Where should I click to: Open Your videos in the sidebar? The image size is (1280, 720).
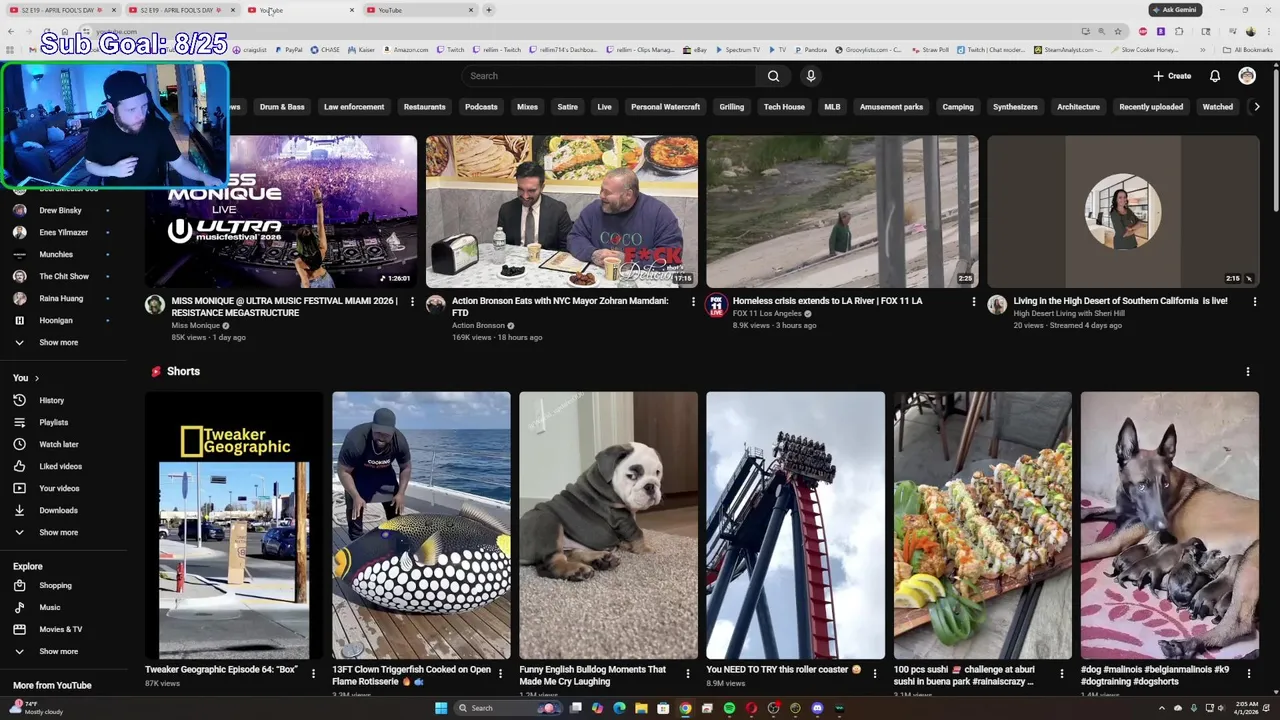pos(60,488)
